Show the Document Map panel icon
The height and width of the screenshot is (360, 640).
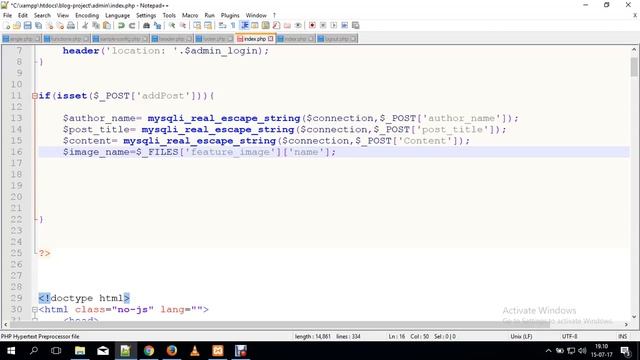pos(266,25)
